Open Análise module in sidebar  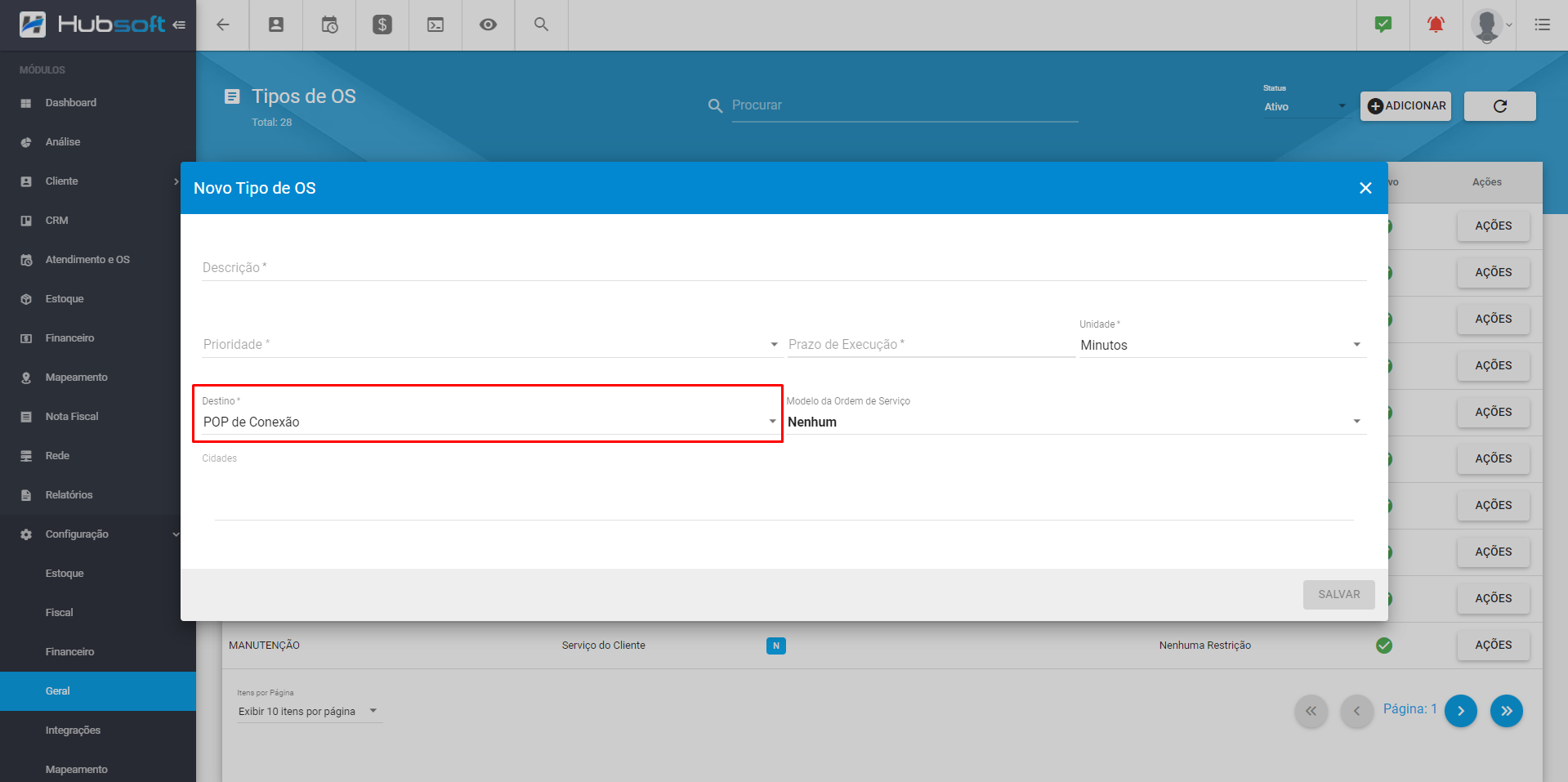(98, 142)
